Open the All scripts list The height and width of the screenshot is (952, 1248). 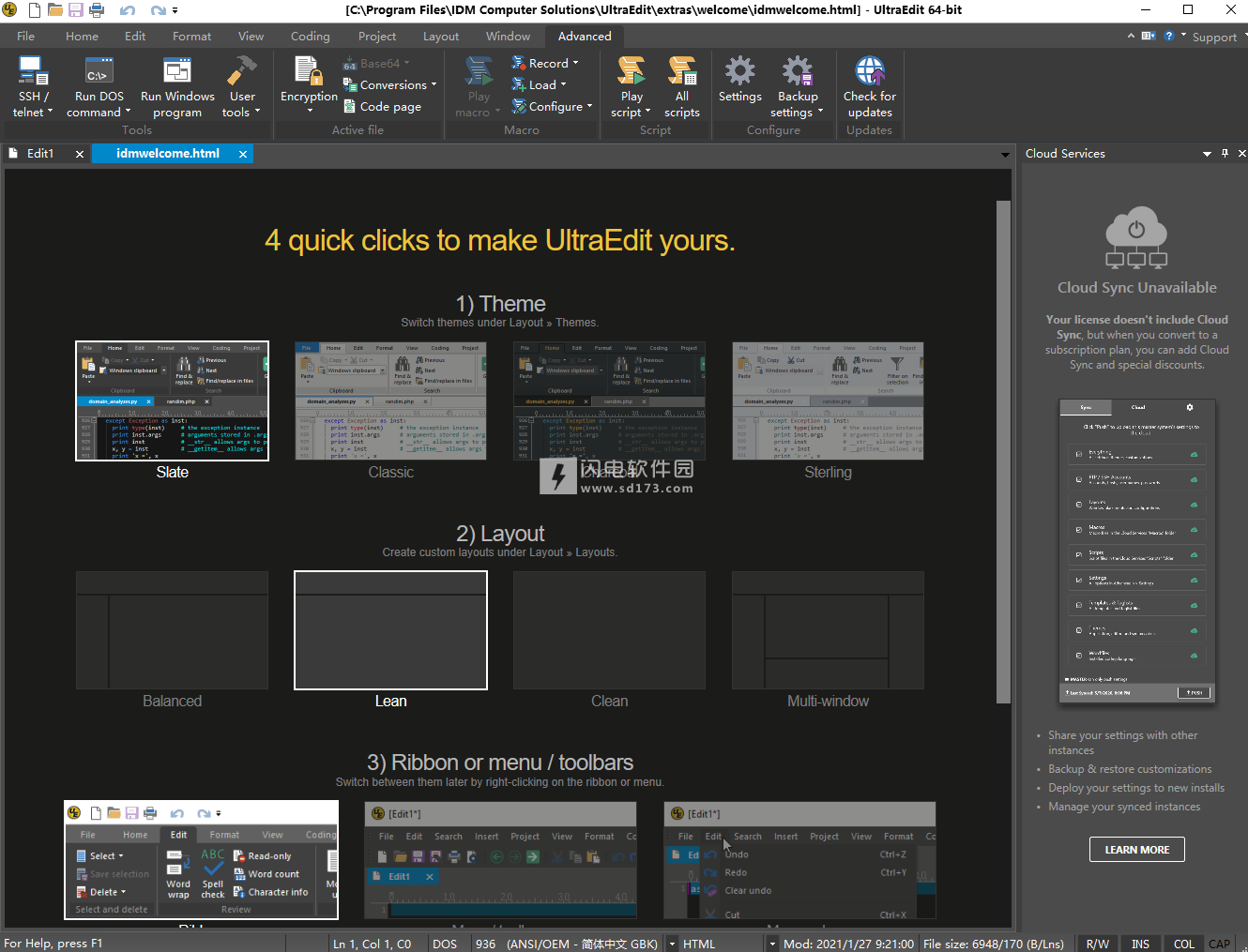(x=682, y=86)
